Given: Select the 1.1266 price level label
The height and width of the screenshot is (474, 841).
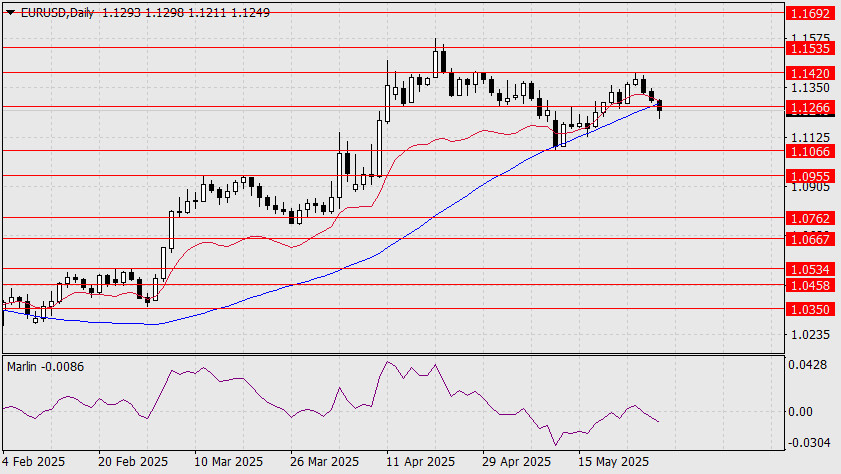Looking at the screenshot, I should tap(810, 107).
